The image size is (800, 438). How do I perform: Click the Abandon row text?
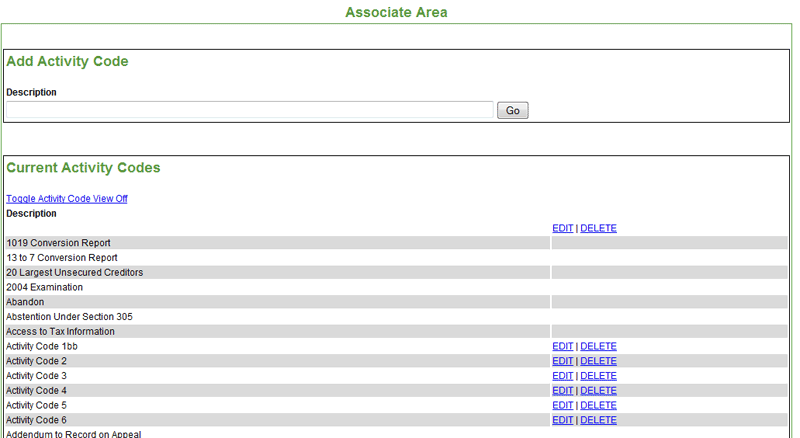click(25, 302)
